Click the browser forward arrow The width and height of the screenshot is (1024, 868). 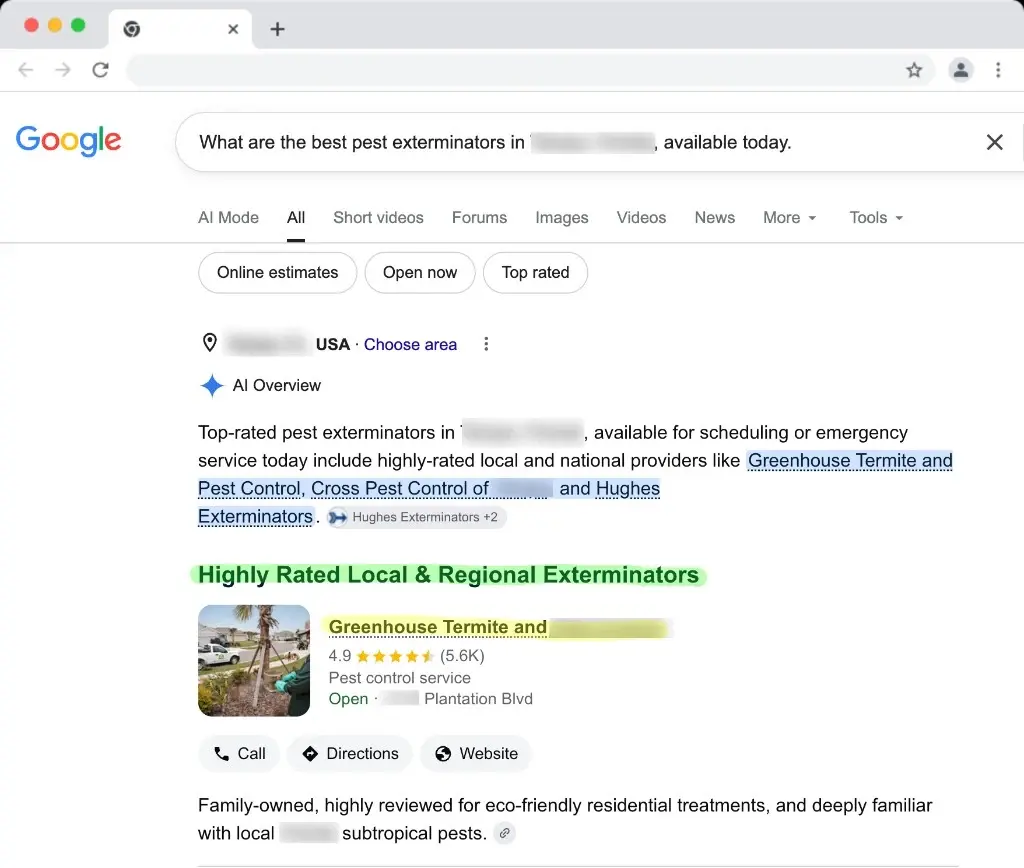63,70
